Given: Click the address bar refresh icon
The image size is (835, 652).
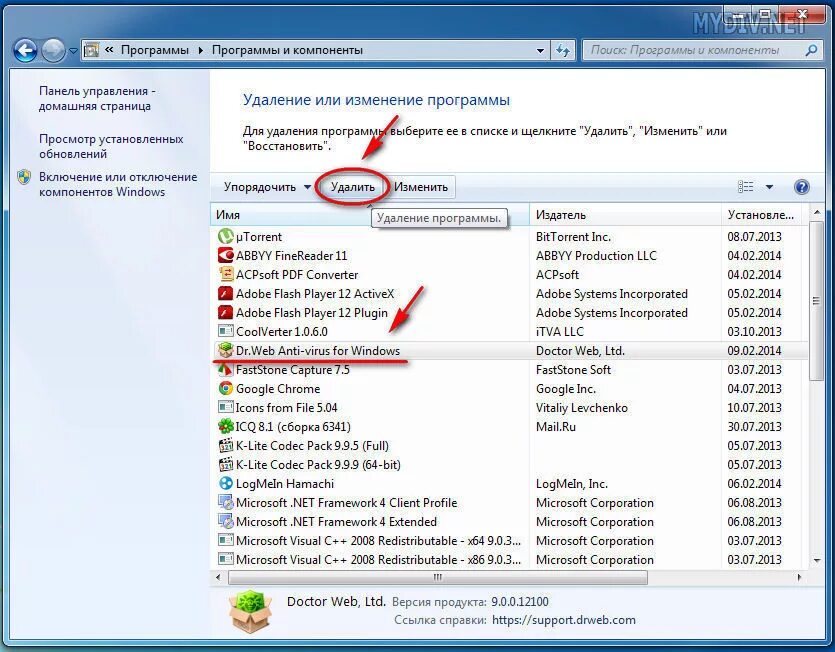Looking at the screenshot, I should pyautogui.click(x=563, y=51).
